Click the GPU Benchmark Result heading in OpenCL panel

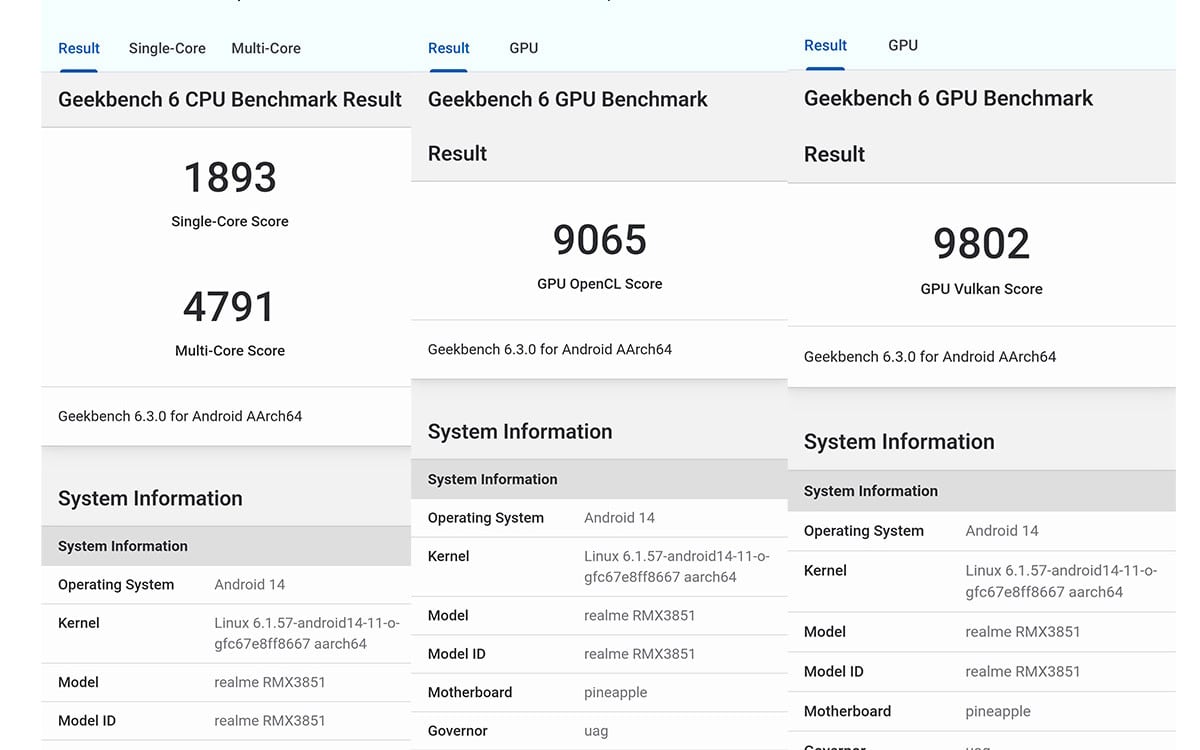pyautogui.click(x=568, y=126)
